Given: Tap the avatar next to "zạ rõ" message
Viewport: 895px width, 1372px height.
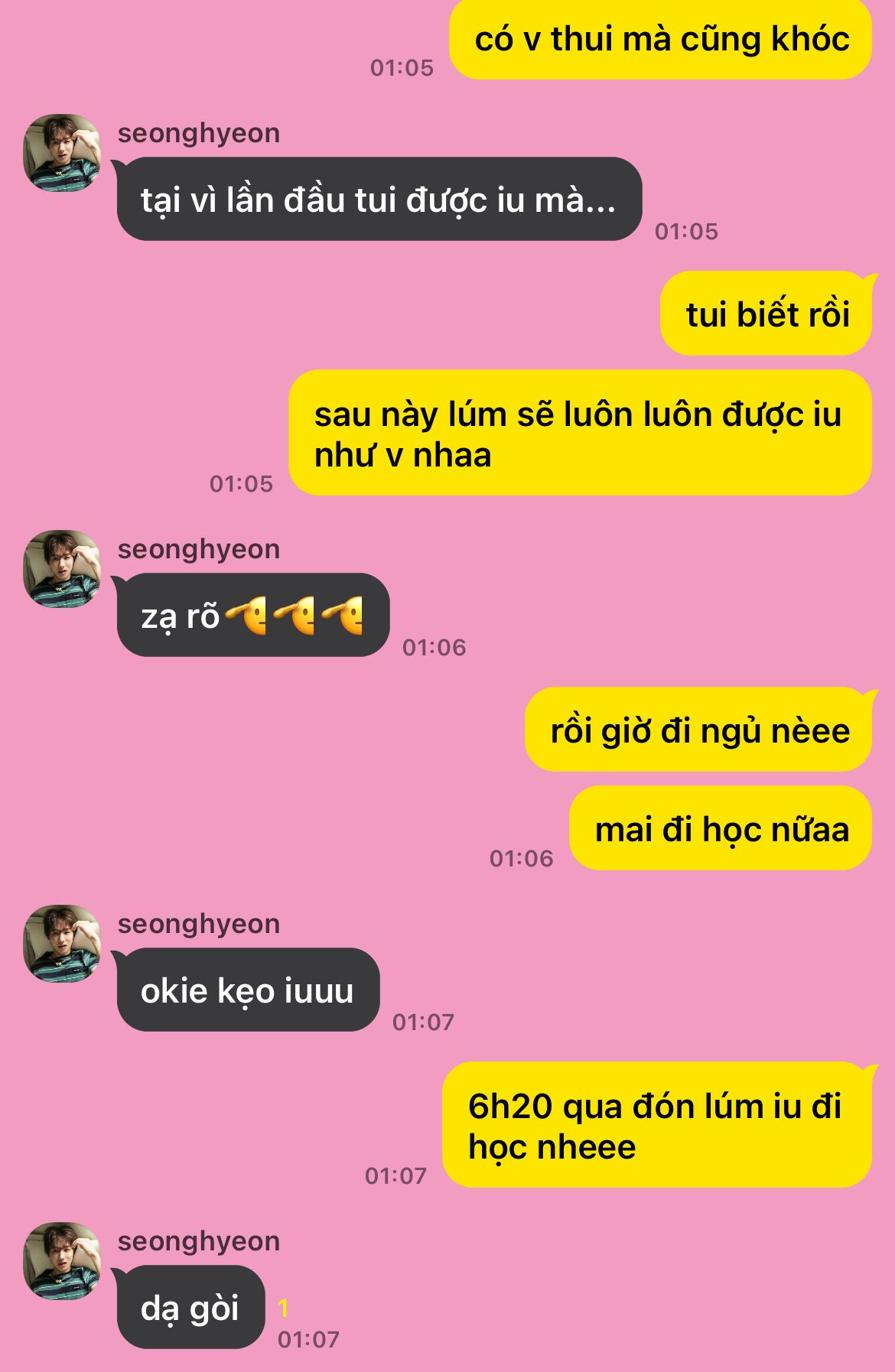Looking at the screenshot, I should (63, 569).
